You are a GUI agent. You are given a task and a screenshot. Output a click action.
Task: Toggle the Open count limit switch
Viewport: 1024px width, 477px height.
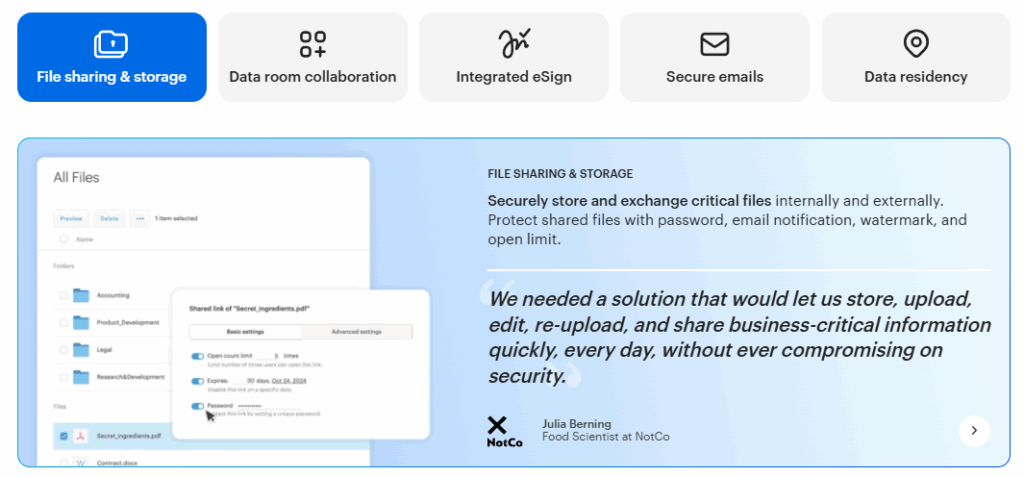(x=198, y=355)
